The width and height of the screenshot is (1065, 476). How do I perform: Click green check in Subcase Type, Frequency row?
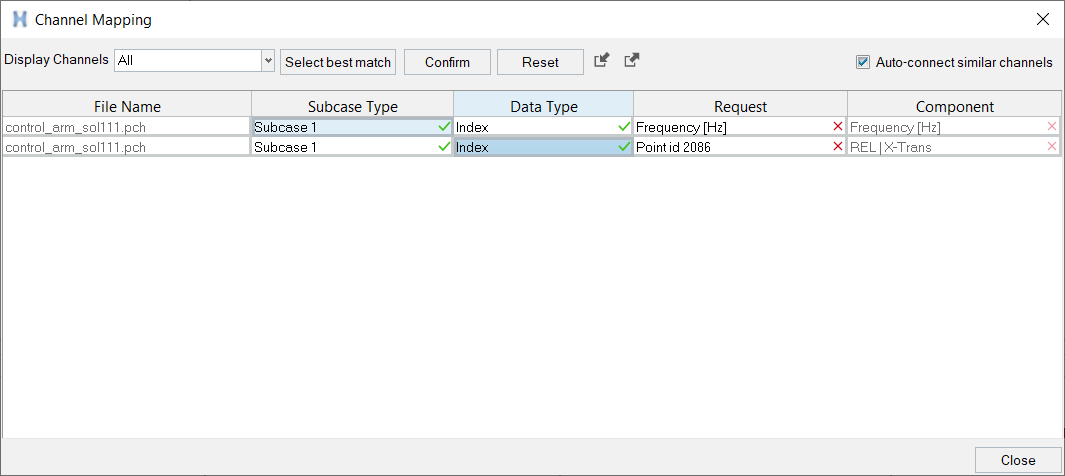click(x=444, y=126)
